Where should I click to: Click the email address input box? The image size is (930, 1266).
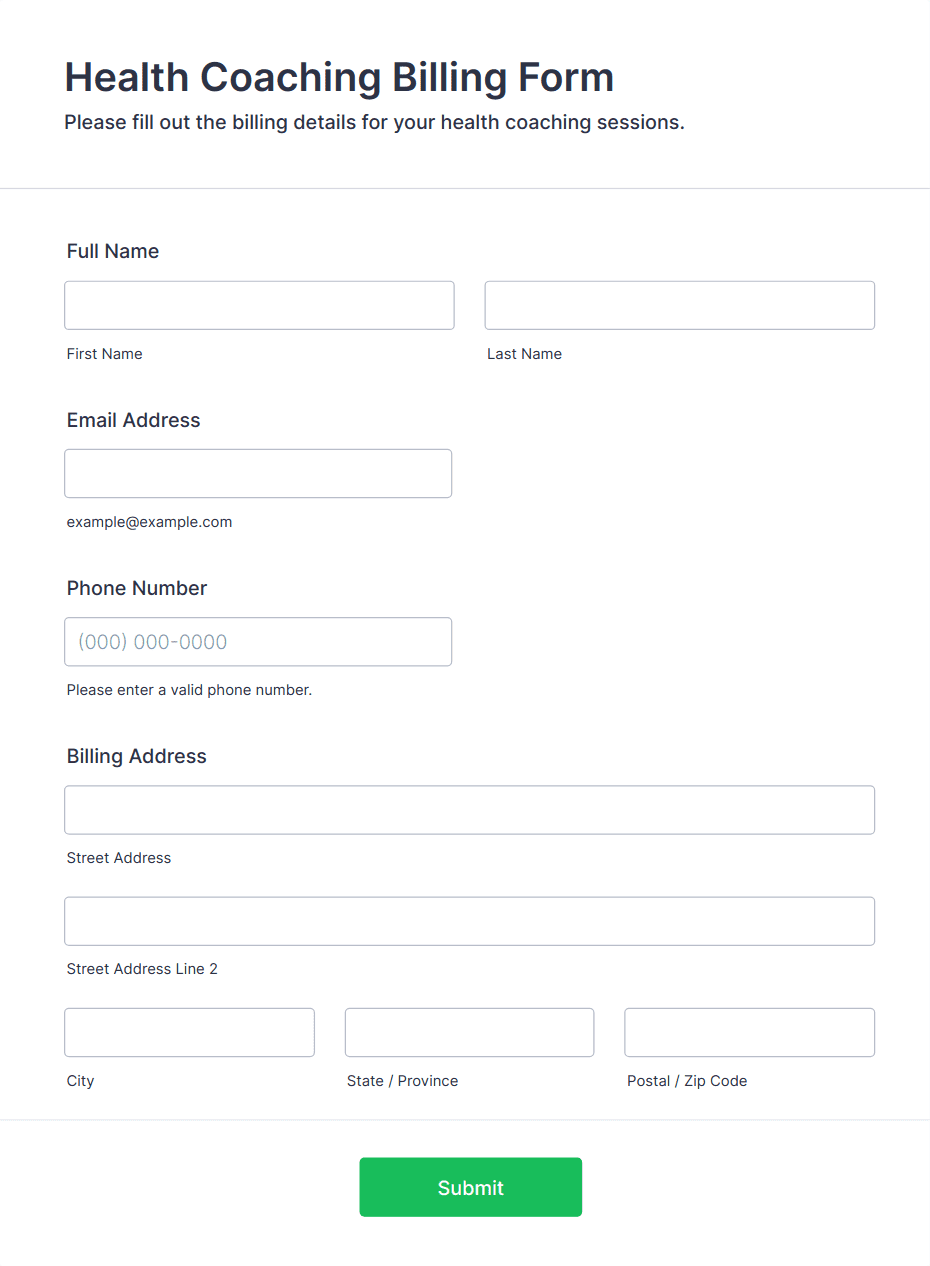[x=258, y=473]
